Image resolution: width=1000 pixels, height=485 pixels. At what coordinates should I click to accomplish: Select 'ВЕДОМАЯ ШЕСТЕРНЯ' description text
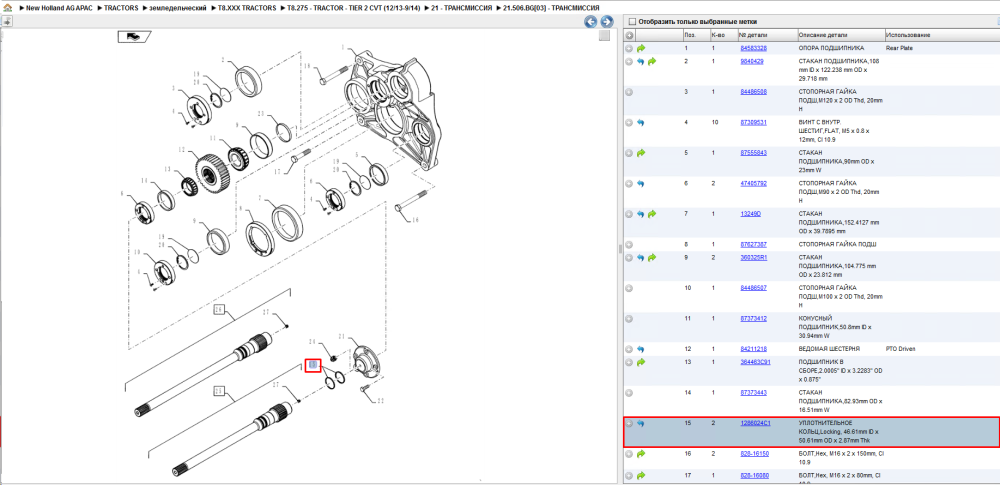tap(829, 349)
